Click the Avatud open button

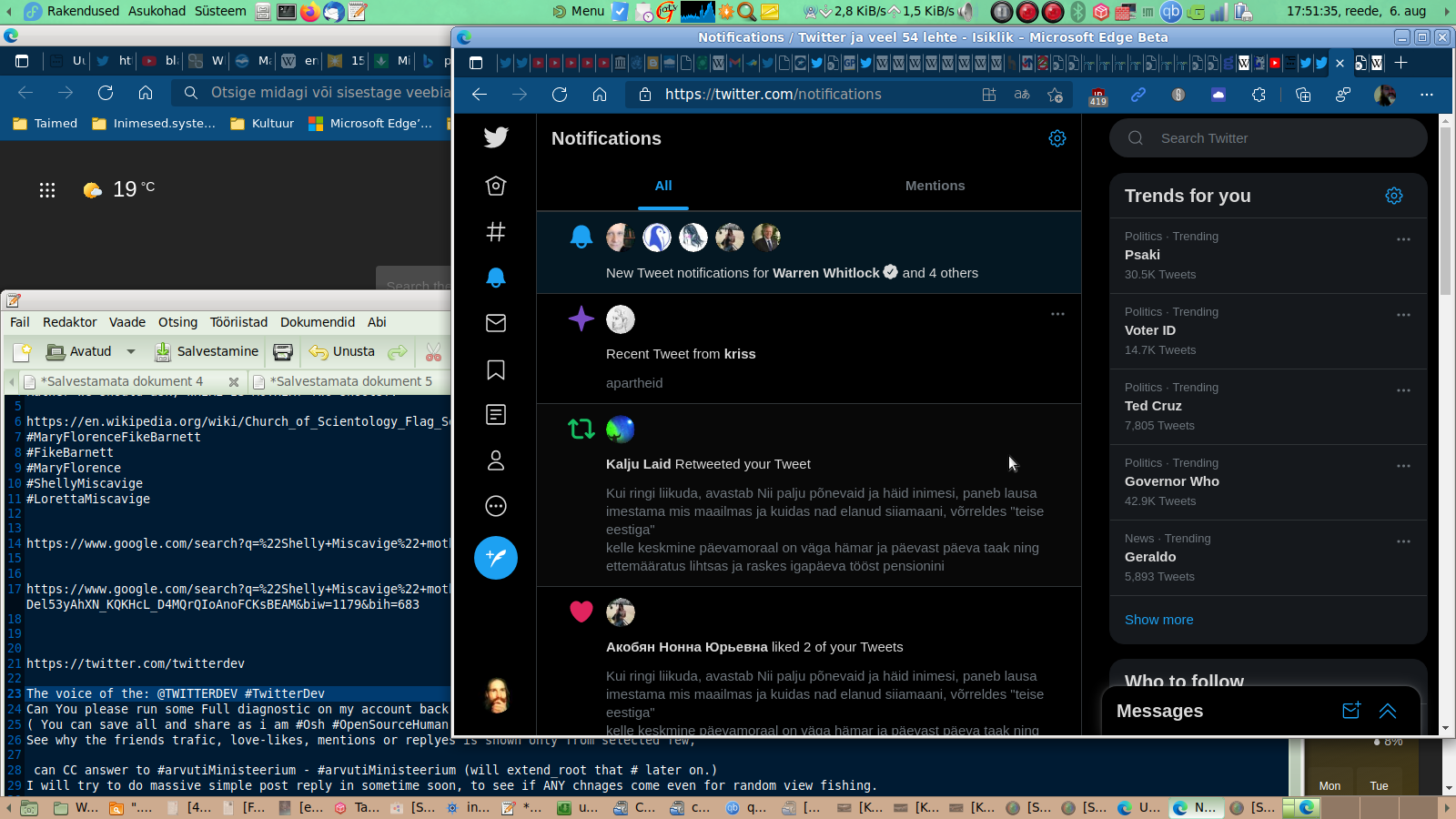[79, 351]
